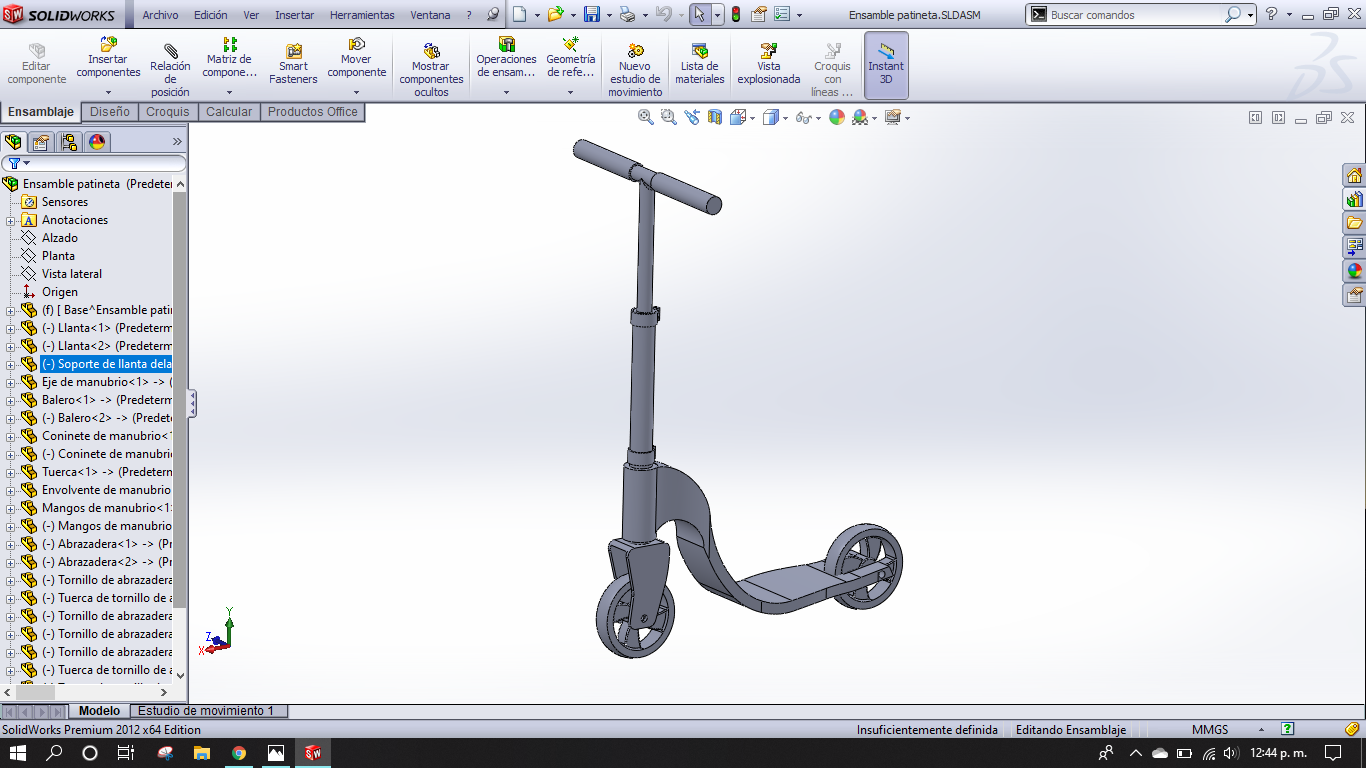Open the Operaciones de ensamblaje dropdown

click(506, 92)
